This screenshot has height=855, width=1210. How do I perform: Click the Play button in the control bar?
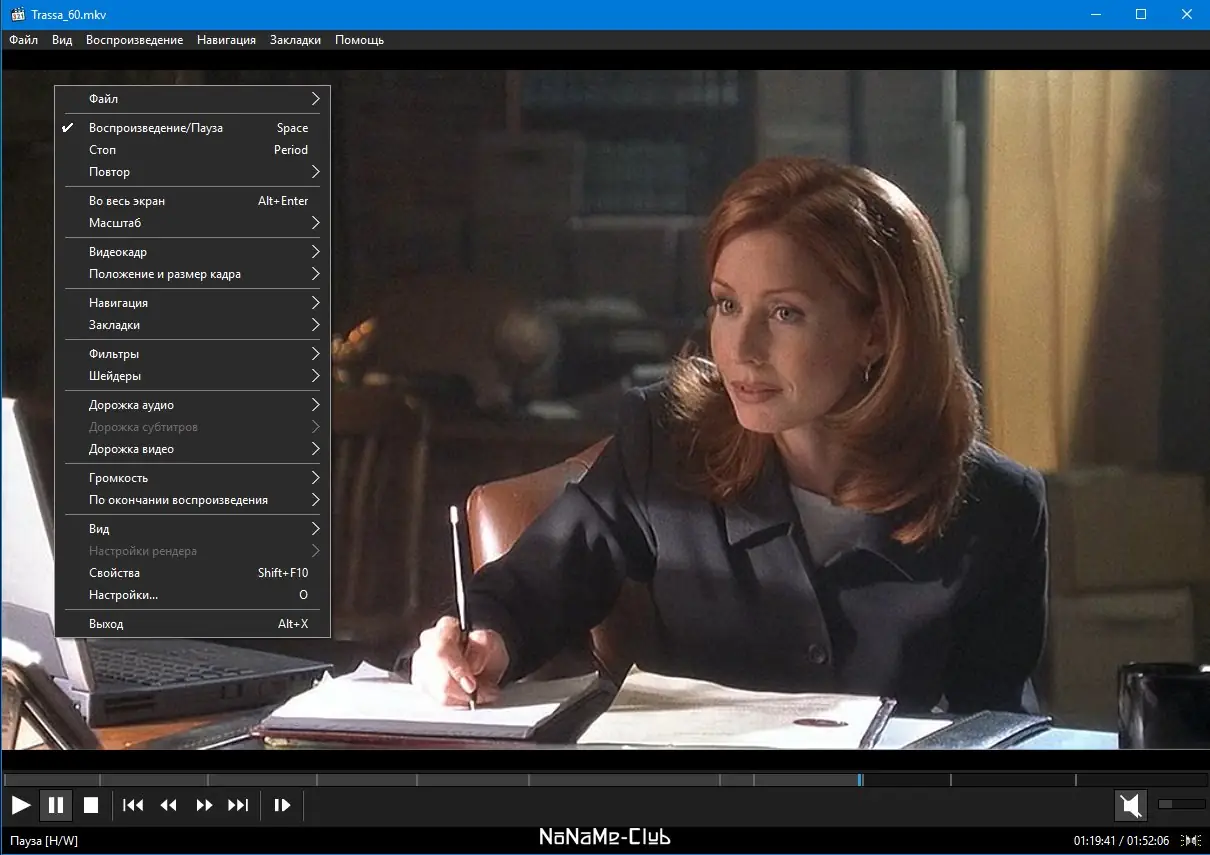point(21,805)
